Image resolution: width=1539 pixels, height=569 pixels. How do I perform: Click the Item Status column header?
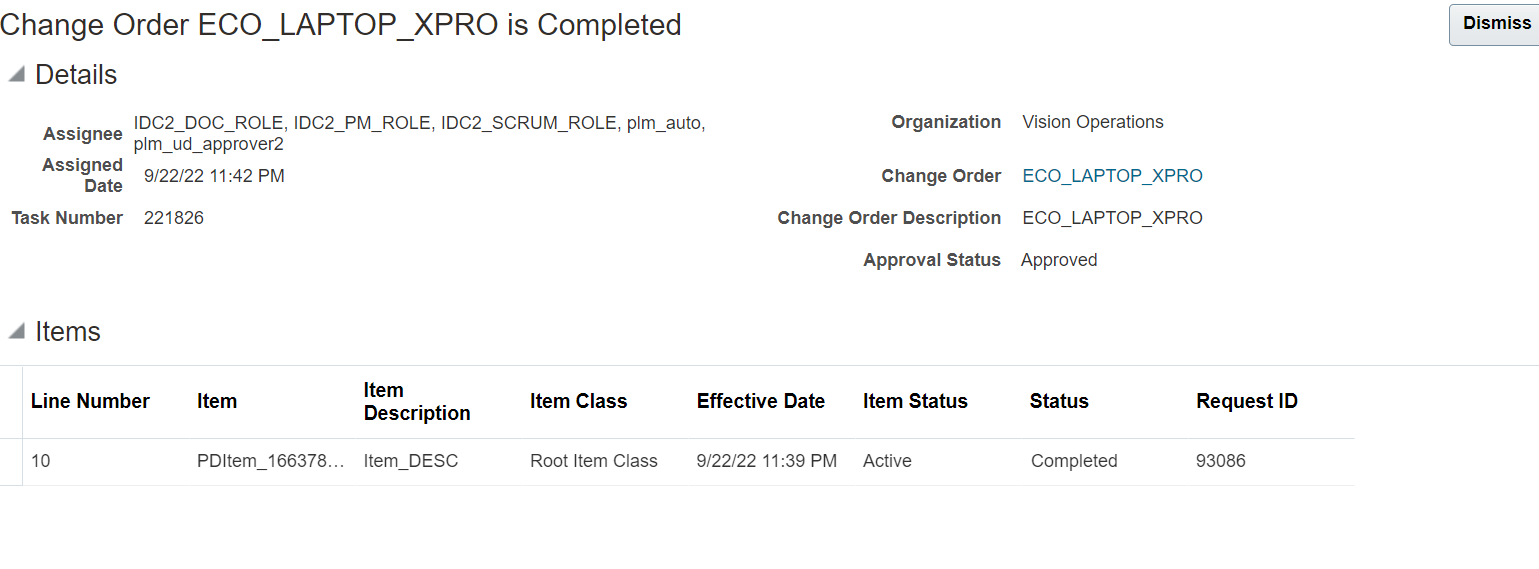pyautogui.click(x=915, y=401)
